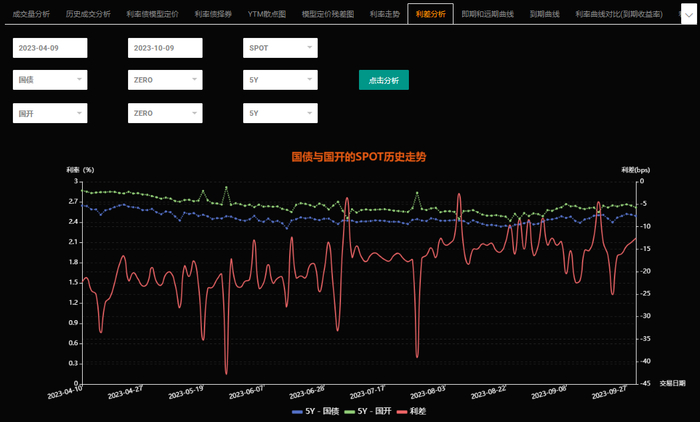Open the 5Y tenor dropdown for 国债
This screenshot has height=422, width=700.
tap(281, 81)
